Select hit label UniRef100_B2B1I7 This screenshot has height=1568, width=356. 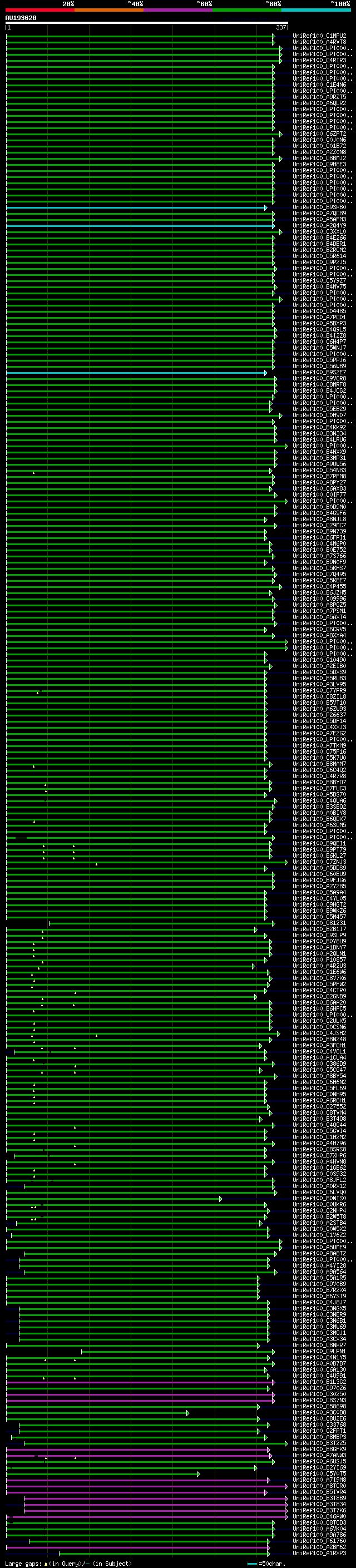(319, 929)
